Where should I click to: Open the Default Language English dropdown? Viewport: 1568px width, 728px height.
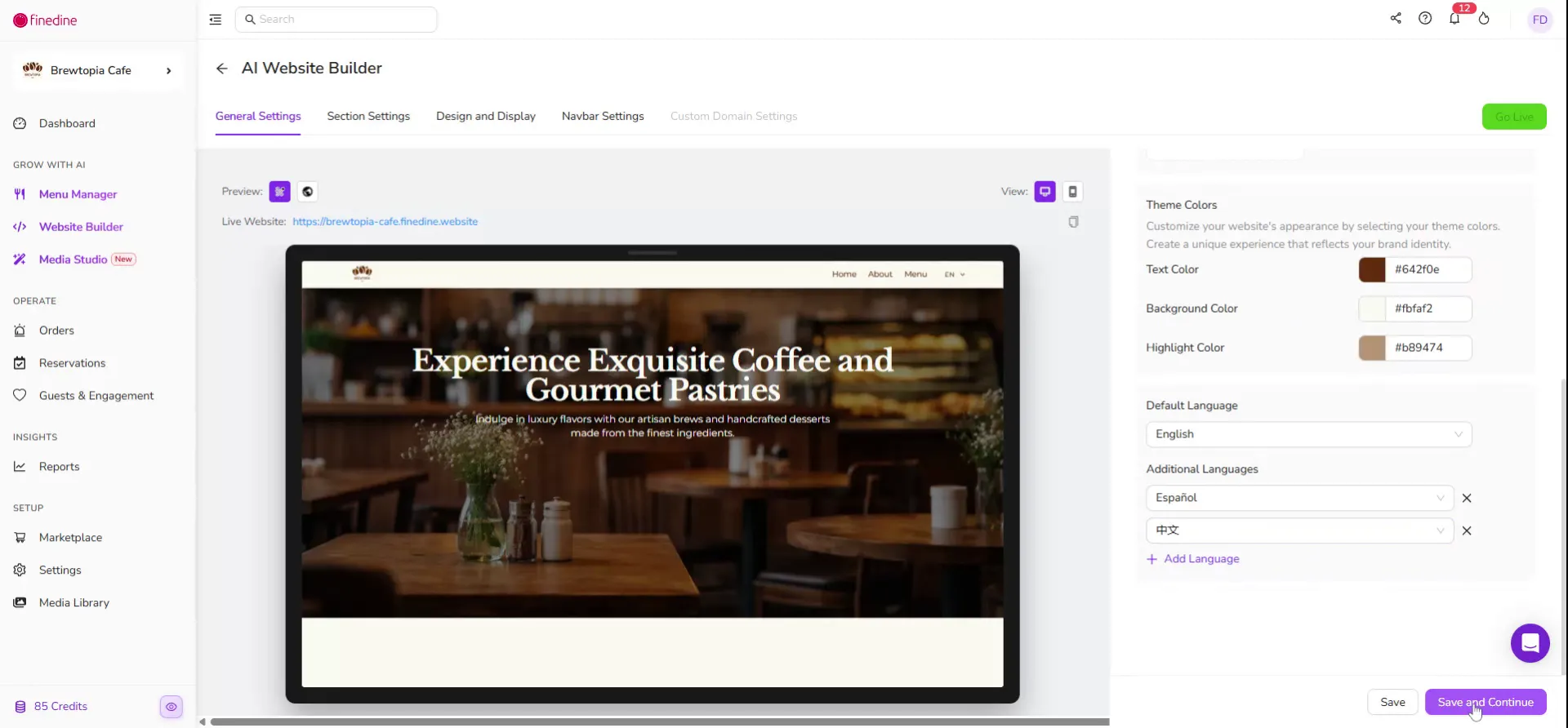click(x=1308, y=434)
